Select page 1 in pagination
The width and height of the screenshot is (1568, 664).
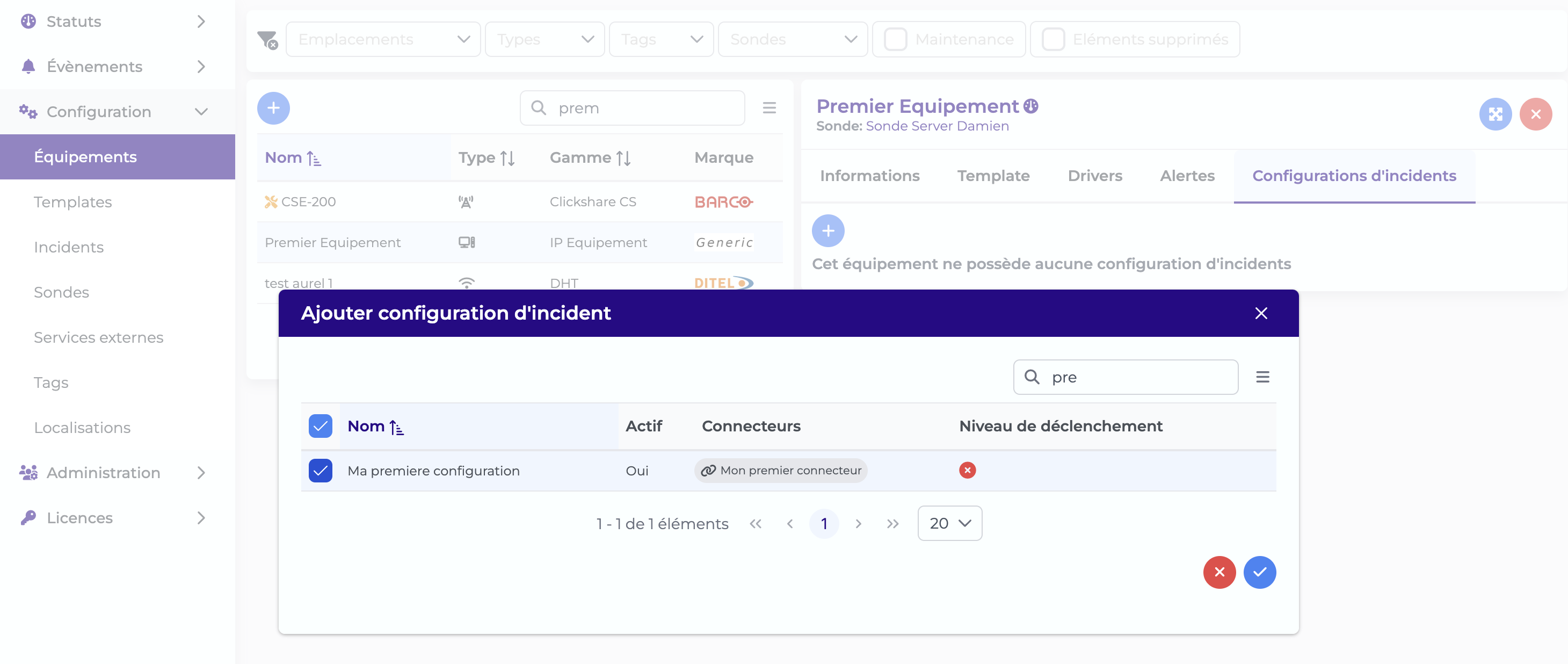pyautogui.click(x=824, y=524)
